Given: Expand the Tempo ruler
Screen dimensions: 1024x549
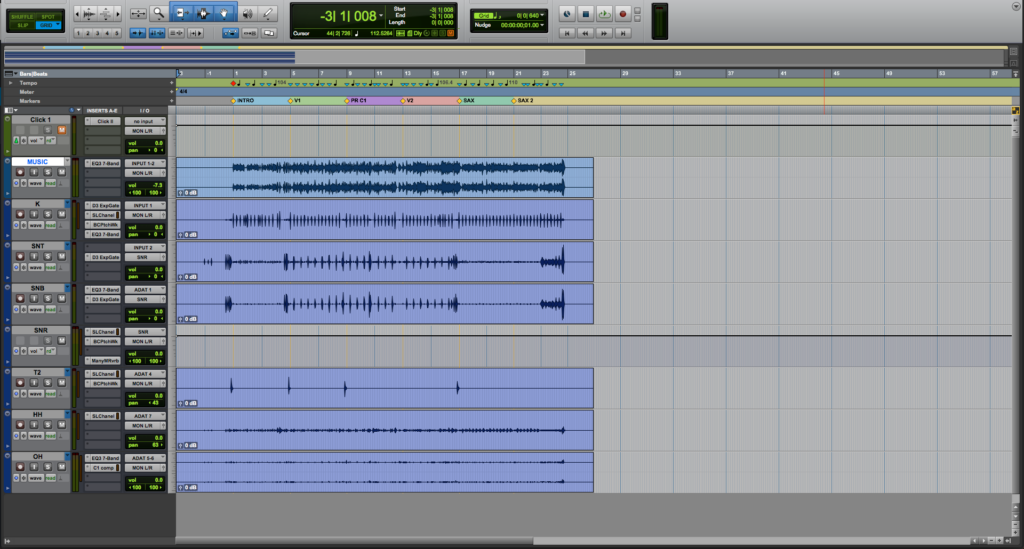Looking at the screenshot, I should pyautogui.click(x=10, y=83).
